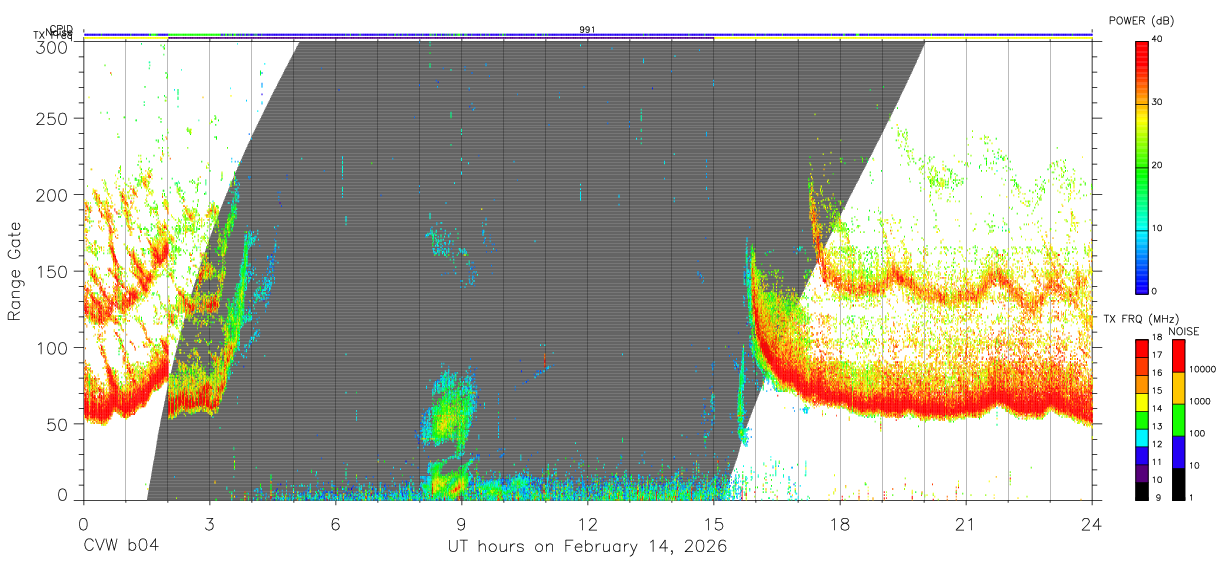Click the '15' tick label on the UT hours axis

coord(714,522)
